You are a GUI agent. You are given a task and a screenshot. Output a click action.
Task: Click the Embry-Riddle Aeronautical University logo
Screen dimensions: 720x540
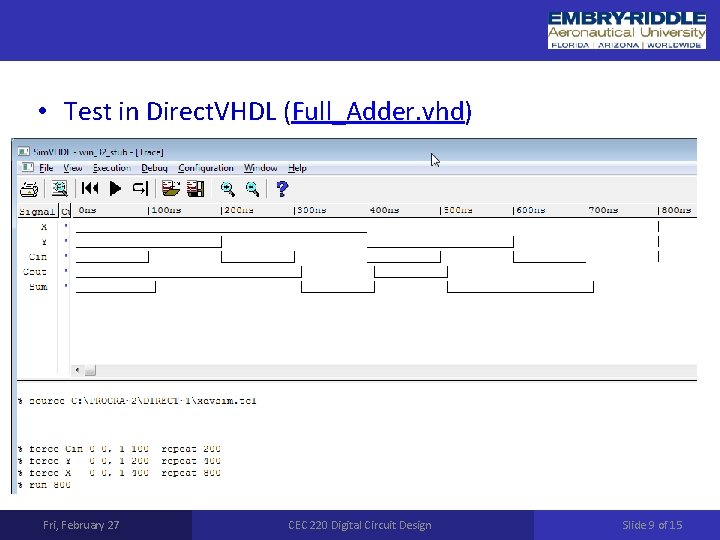point(627,30)
